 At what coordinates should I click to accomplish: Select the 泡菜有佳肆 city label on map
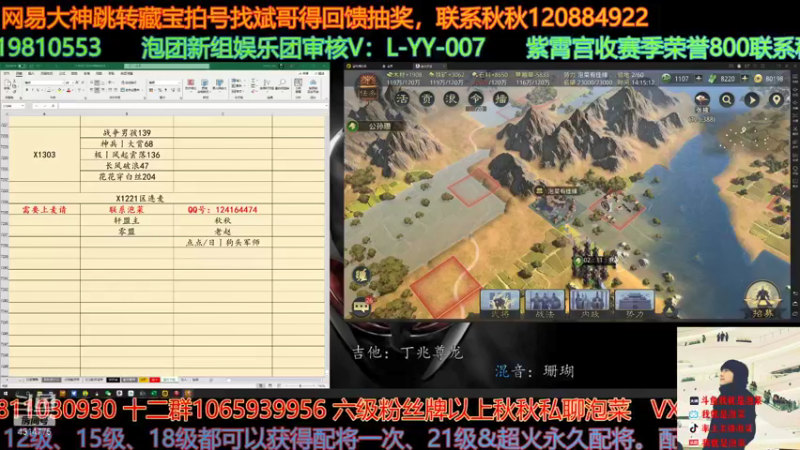click(x=556, y=191)
